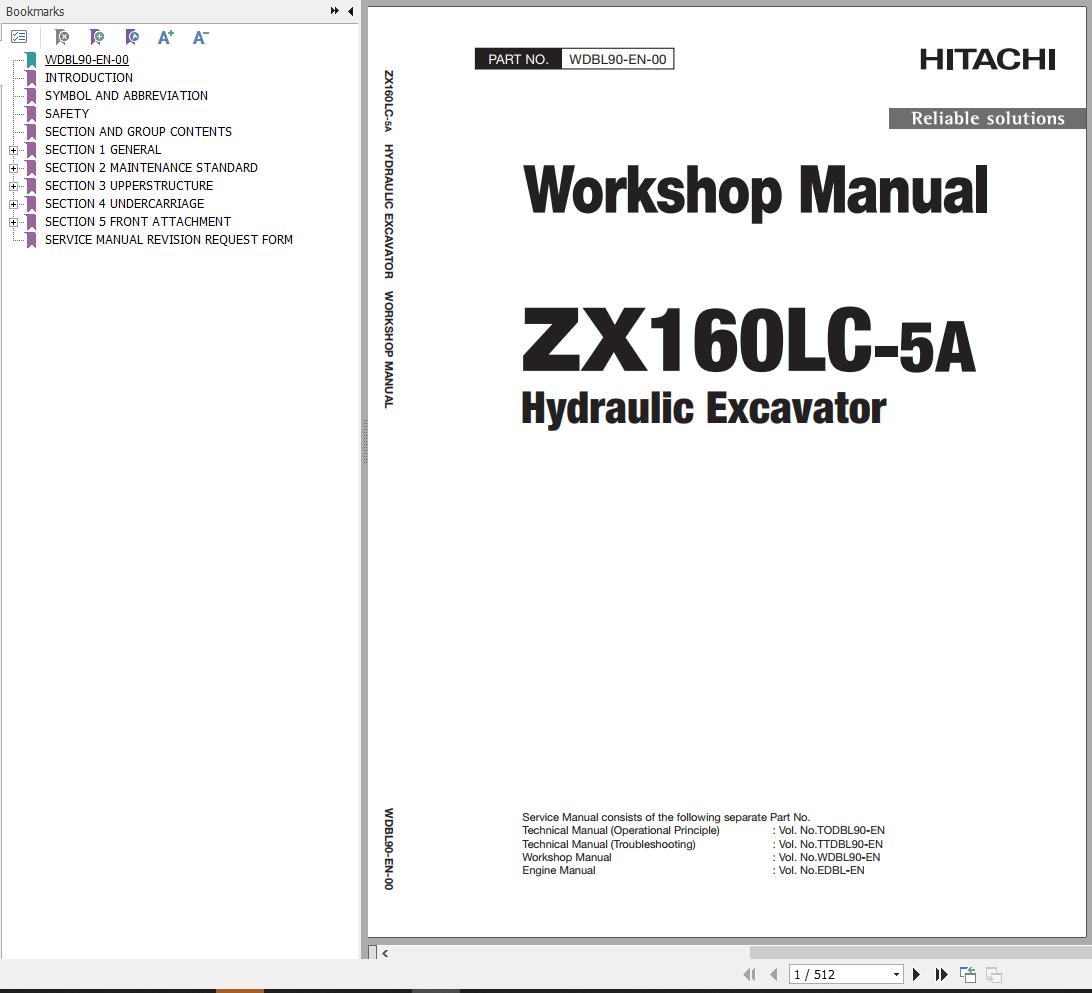The height and width of the screenshot is (993, 1092).
Task: Expand SECTION 5 FRONT ATTACHMENT bookmark
Action: pyautogui.click(x=13, y=223)
